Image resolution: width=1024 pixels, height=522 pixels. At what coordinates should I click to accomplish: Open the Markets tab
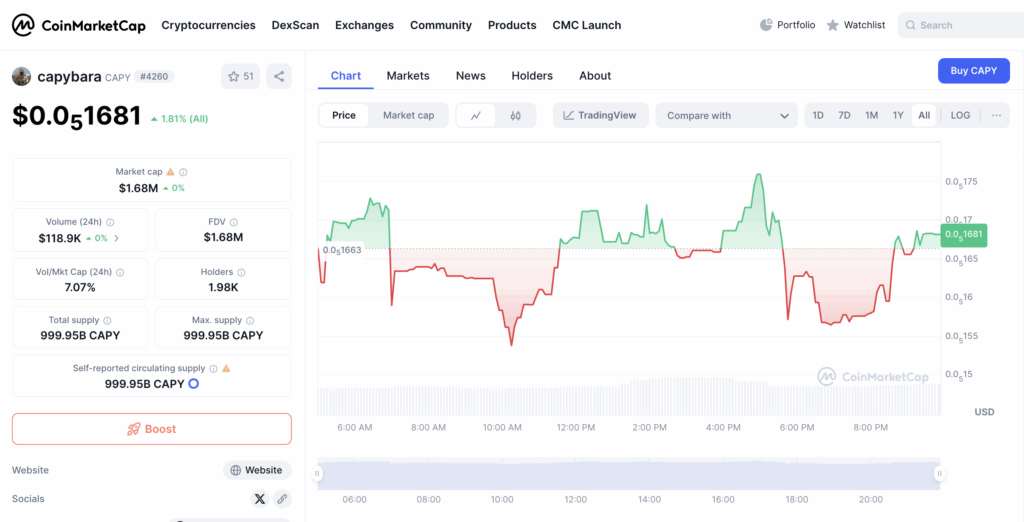tap(408, 76)
